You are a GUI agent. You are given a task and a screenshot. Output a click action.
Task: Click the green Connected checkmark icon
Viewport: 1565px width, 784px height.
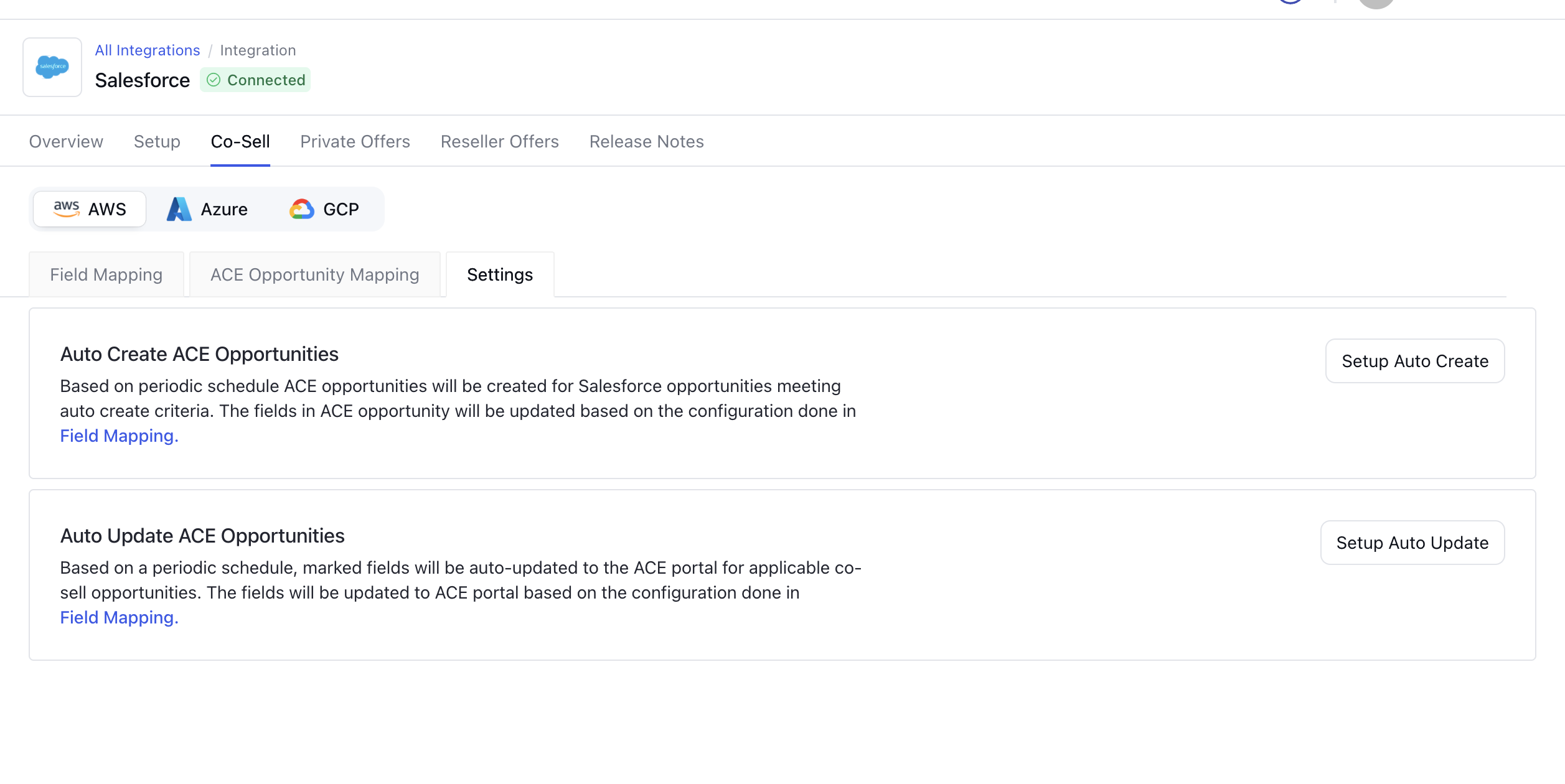tap(214, 80)
